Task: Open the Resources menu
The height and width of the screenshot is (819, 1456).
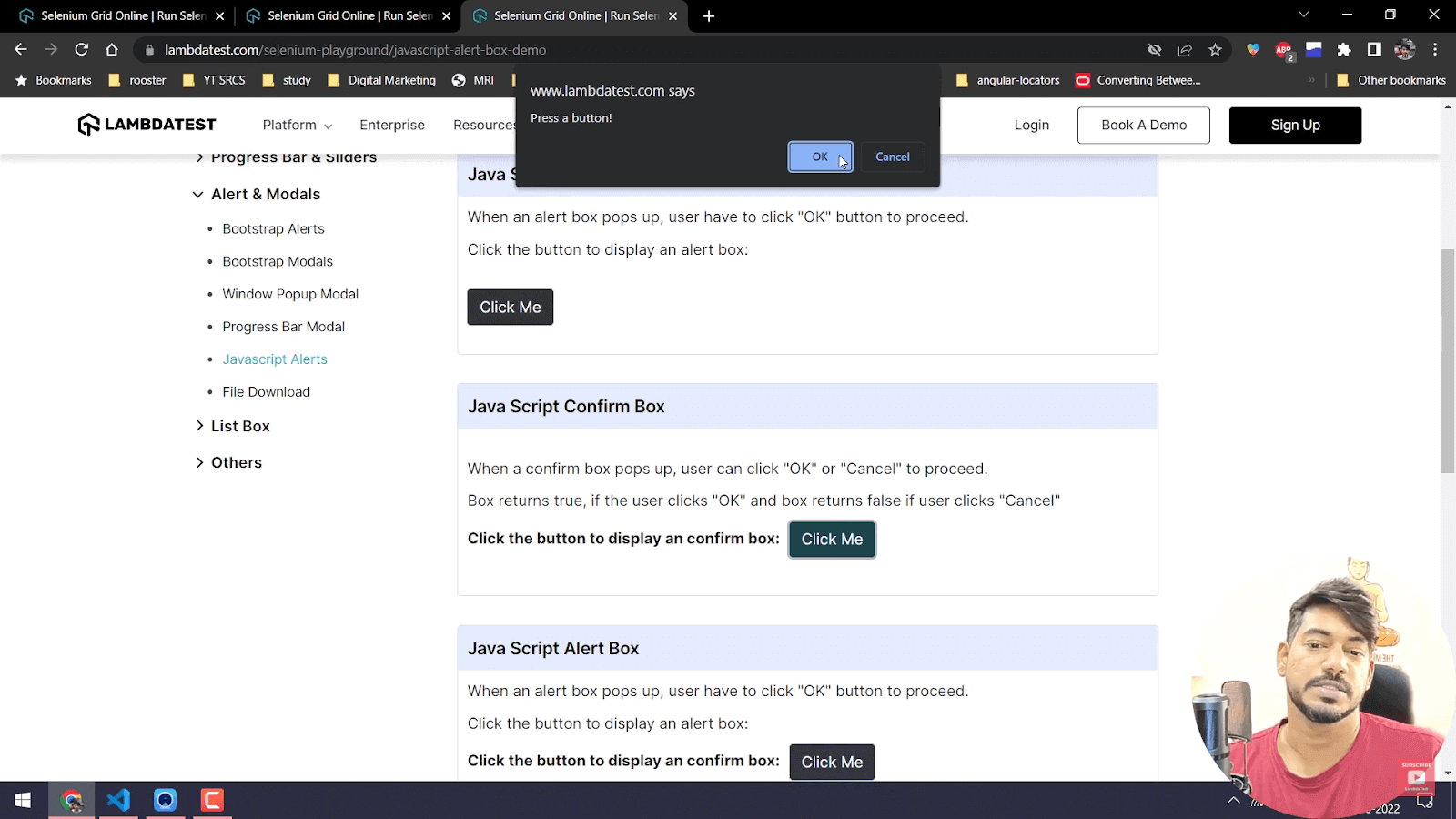Action: (484, 125)
